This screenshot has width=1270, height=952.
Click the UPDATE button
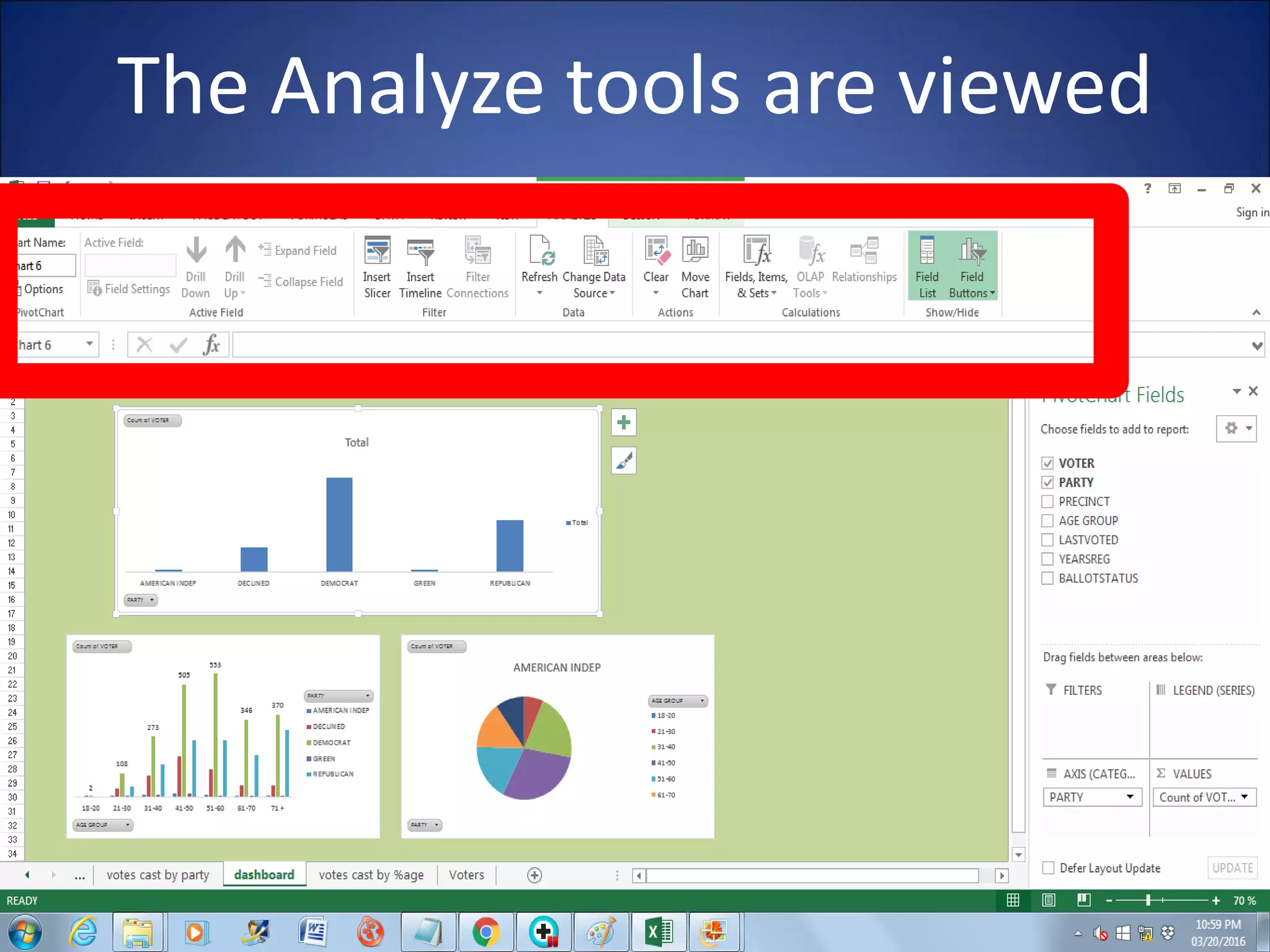tap(1233, 868)
